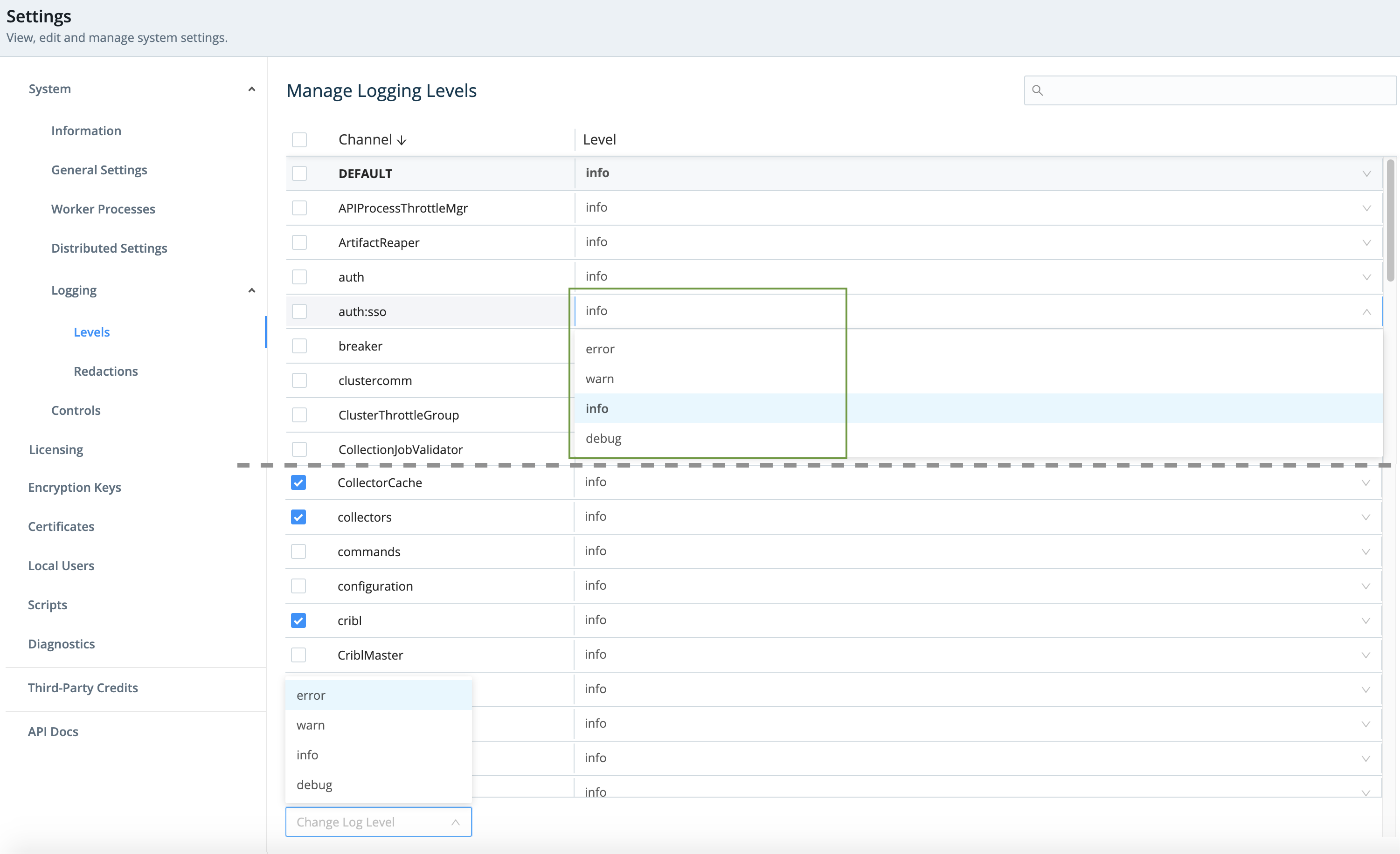
Task: Open the commands level dropdown
Action: [977, 551]
